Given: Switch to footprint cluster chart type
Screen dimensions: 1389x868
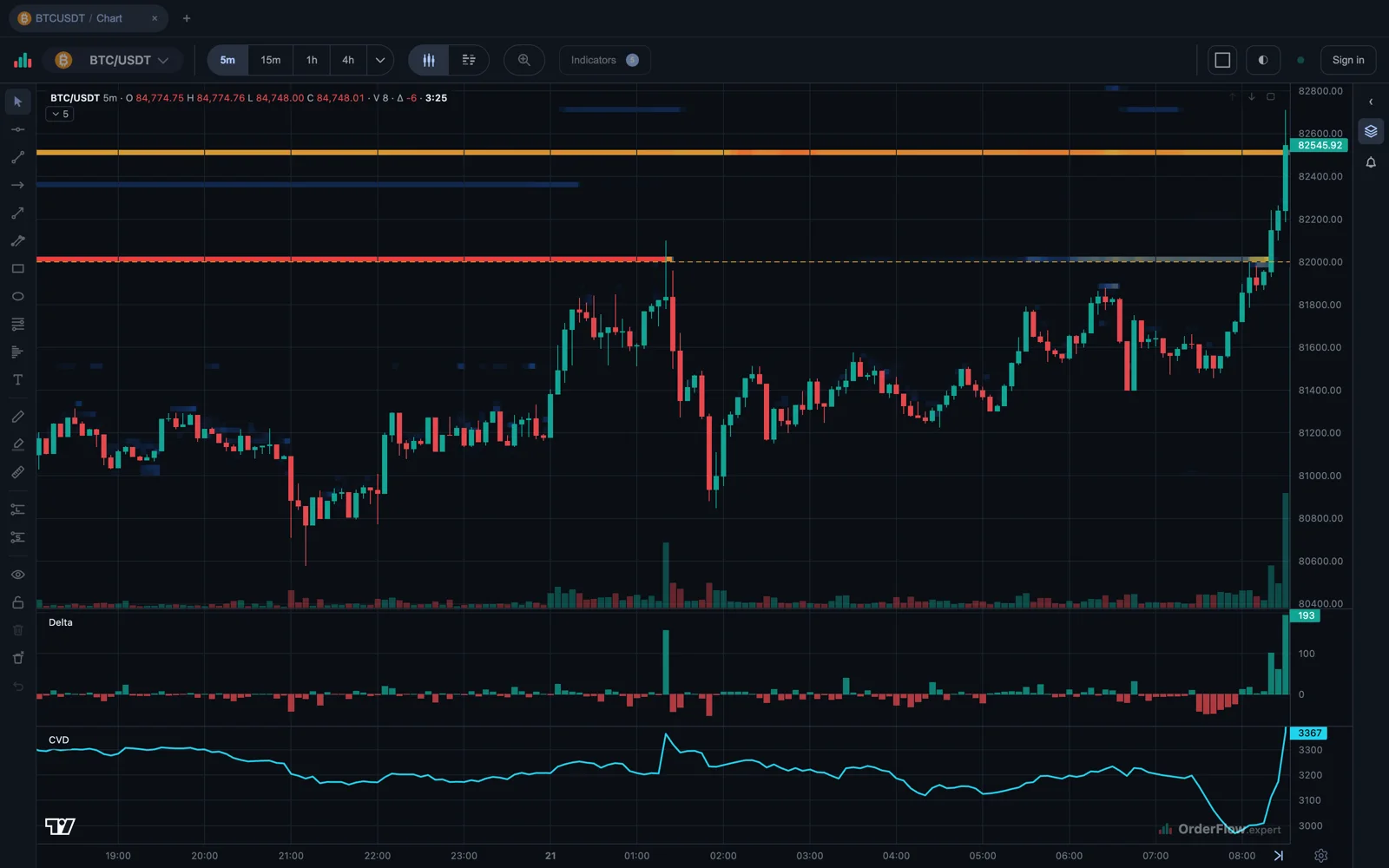Looking at the screenshot, I should [469, 60].
